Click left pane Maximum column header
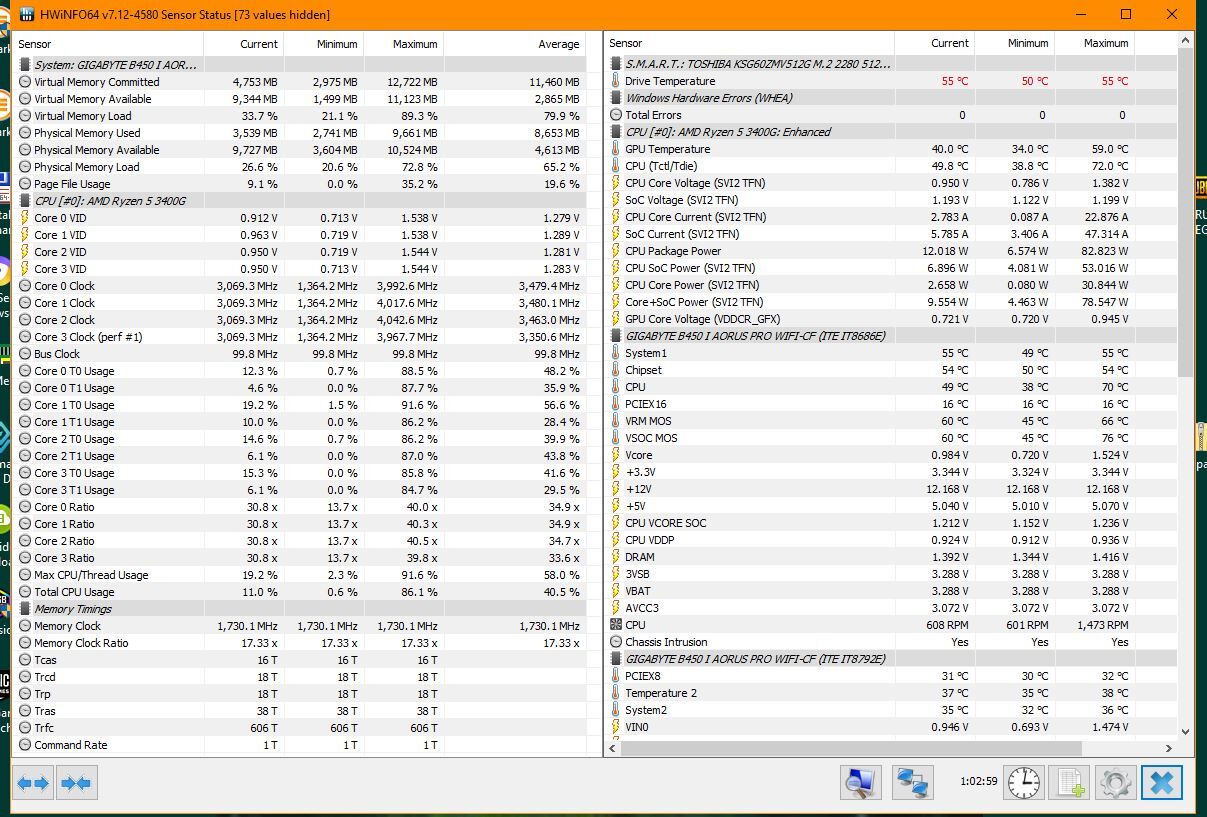Screen dimensions: 1207x817 pyautogui.click(x=403, y=44)
